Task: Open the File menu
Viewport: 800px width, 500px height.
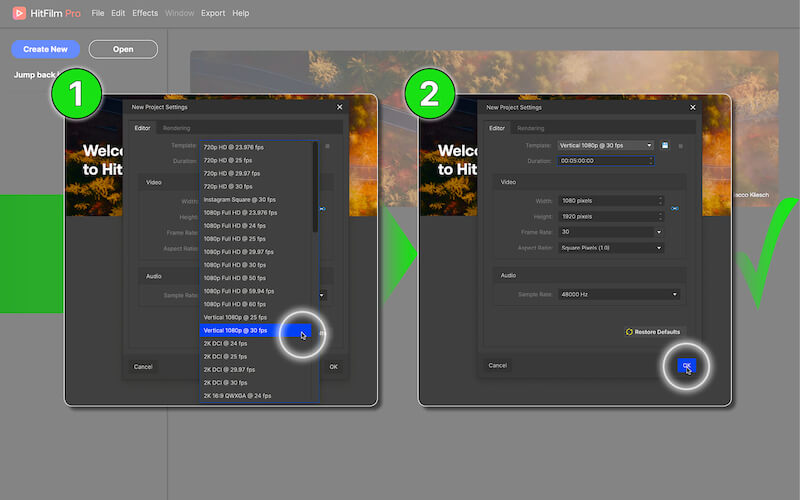Action: [x=98, y=13]
